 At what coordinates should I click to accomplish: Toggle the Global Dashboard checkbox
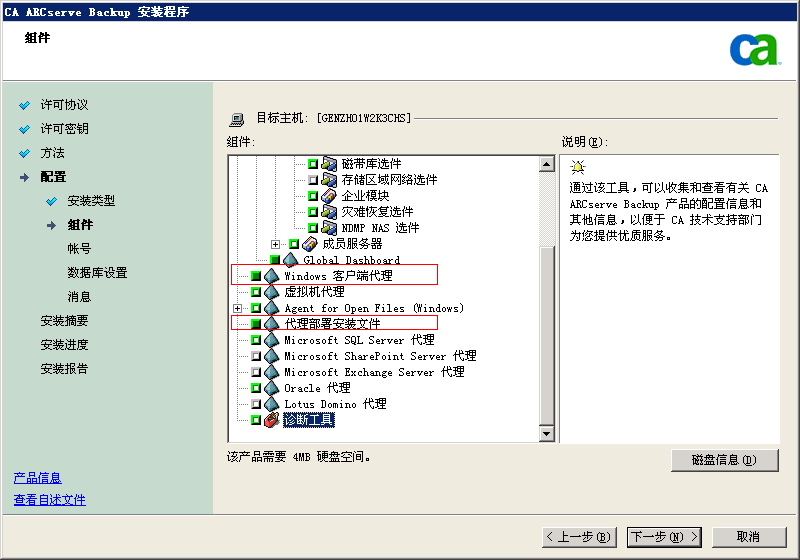[x=275, y=260]
